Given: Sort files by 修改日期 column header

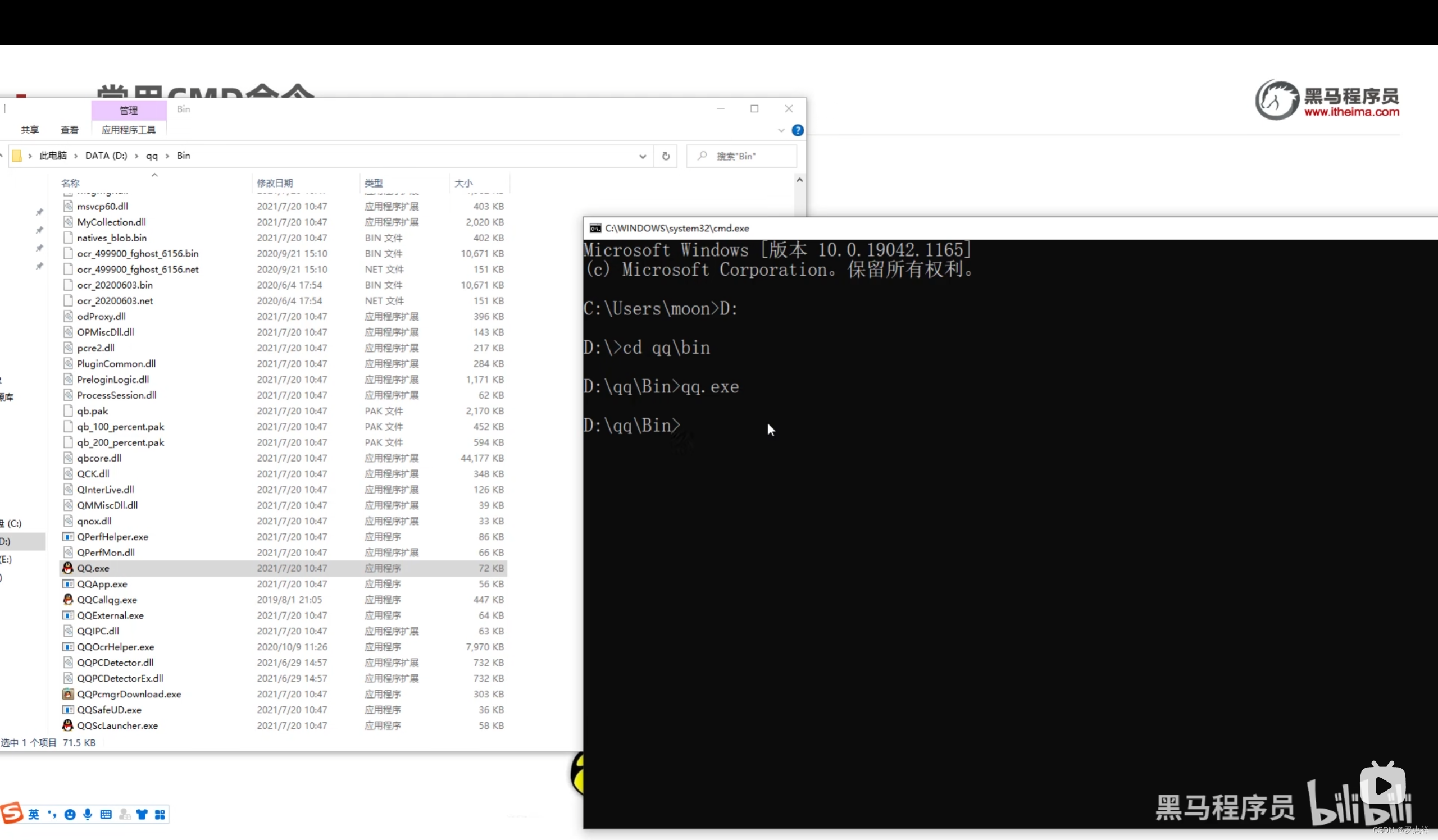Looking at the screenshot, I should click(x=275, y=183).
